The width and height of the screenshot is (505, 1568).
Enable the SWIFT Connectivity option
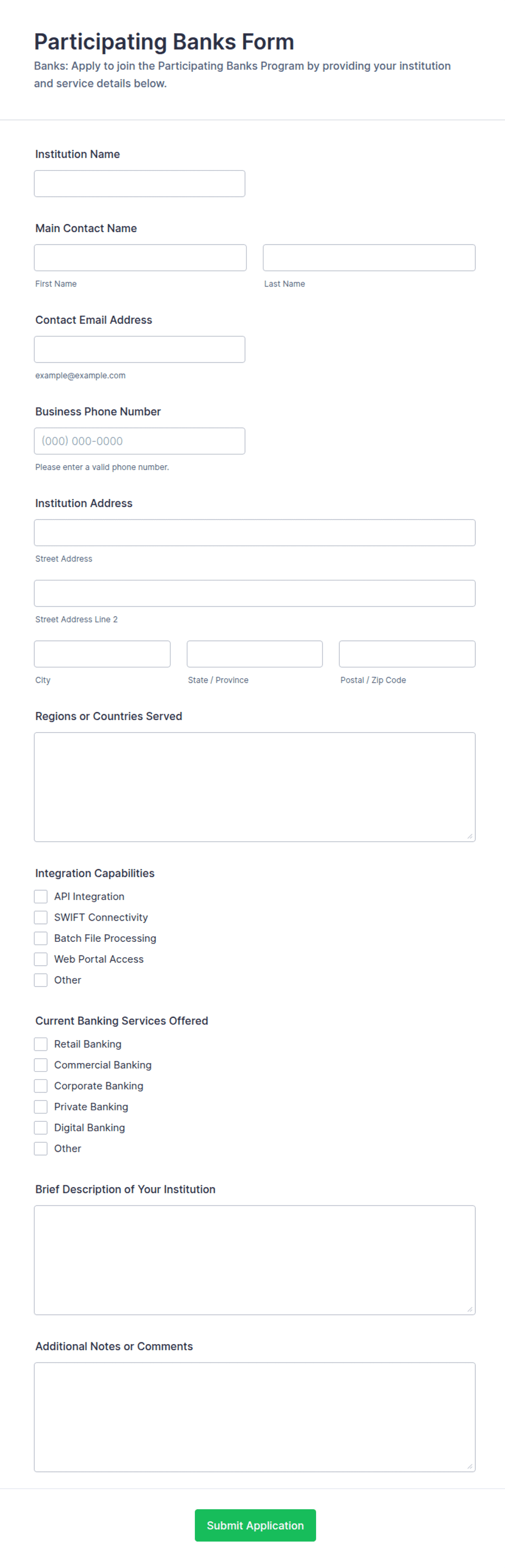click(41, 917)
